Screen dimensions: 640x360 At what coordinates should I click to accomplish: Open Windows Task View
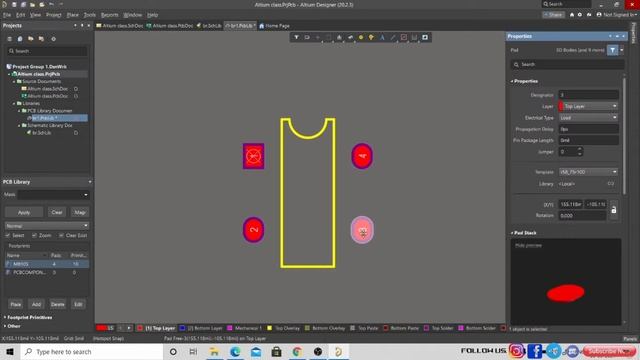193,351
